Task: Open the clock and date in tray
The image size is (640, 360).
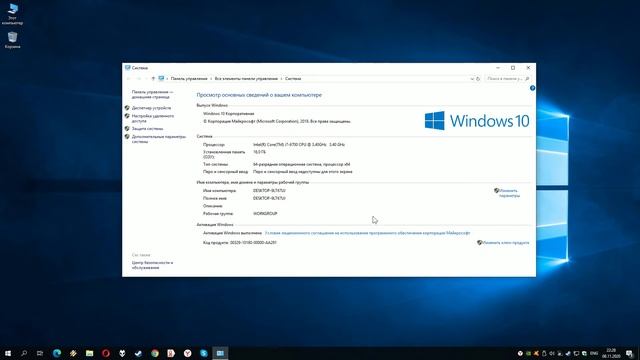Action: click(611, 353)
